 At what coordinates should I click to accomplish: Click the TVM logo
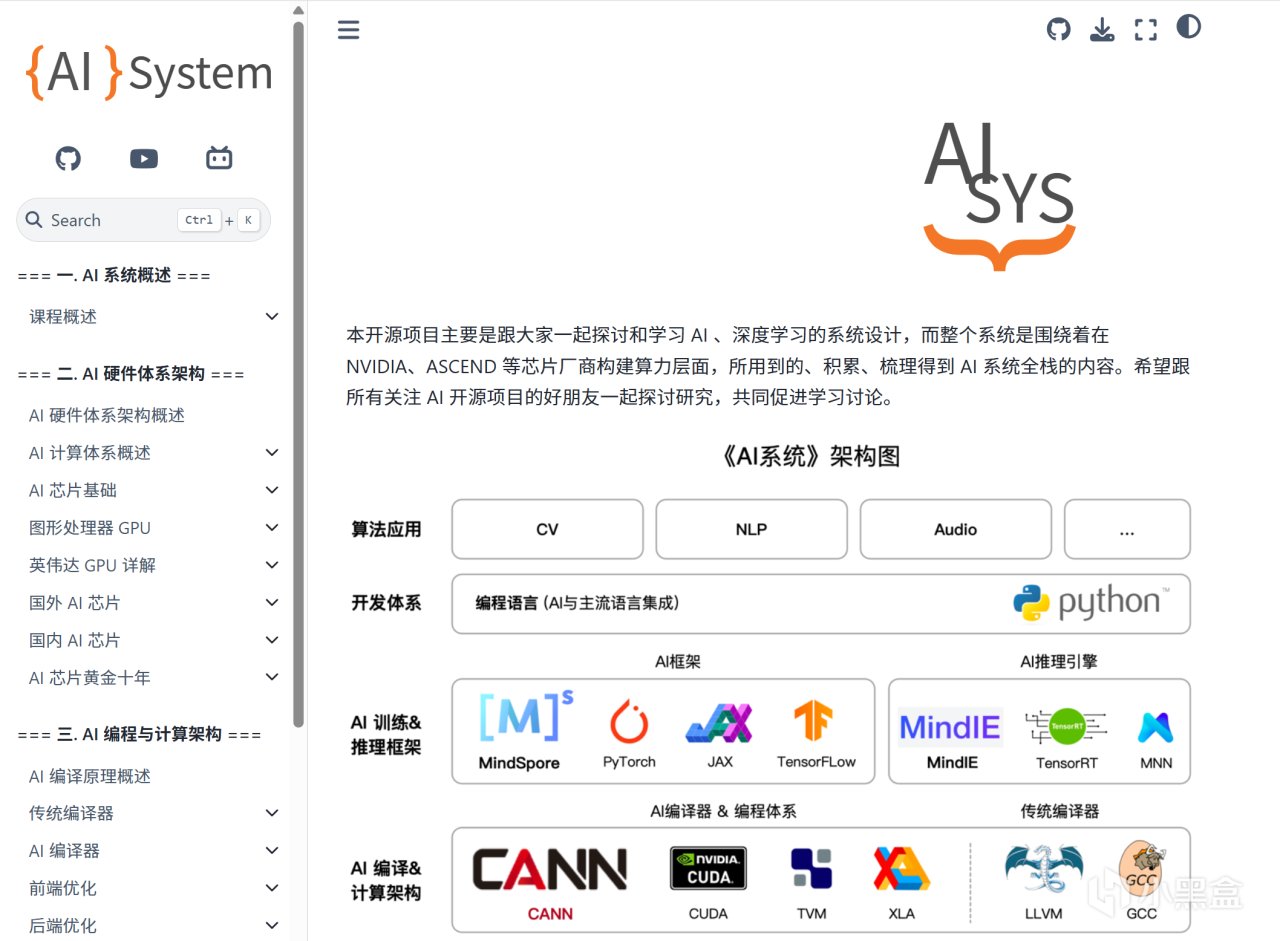click(811, 868)
